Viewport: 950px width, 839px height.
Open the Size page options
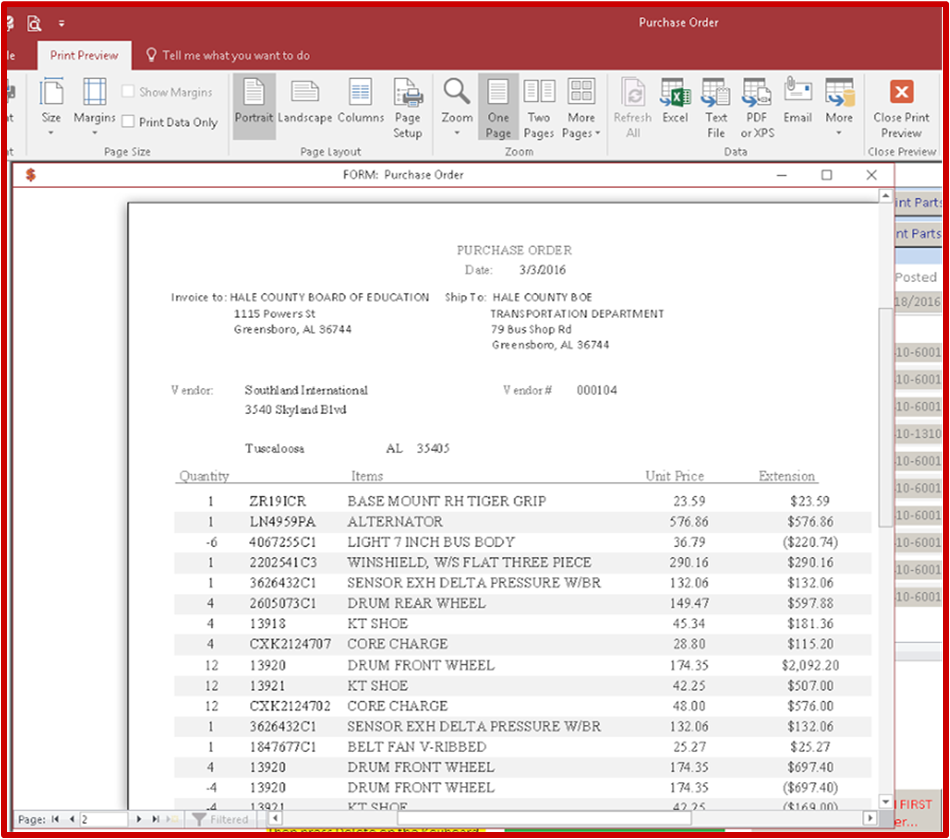point(51,106)
